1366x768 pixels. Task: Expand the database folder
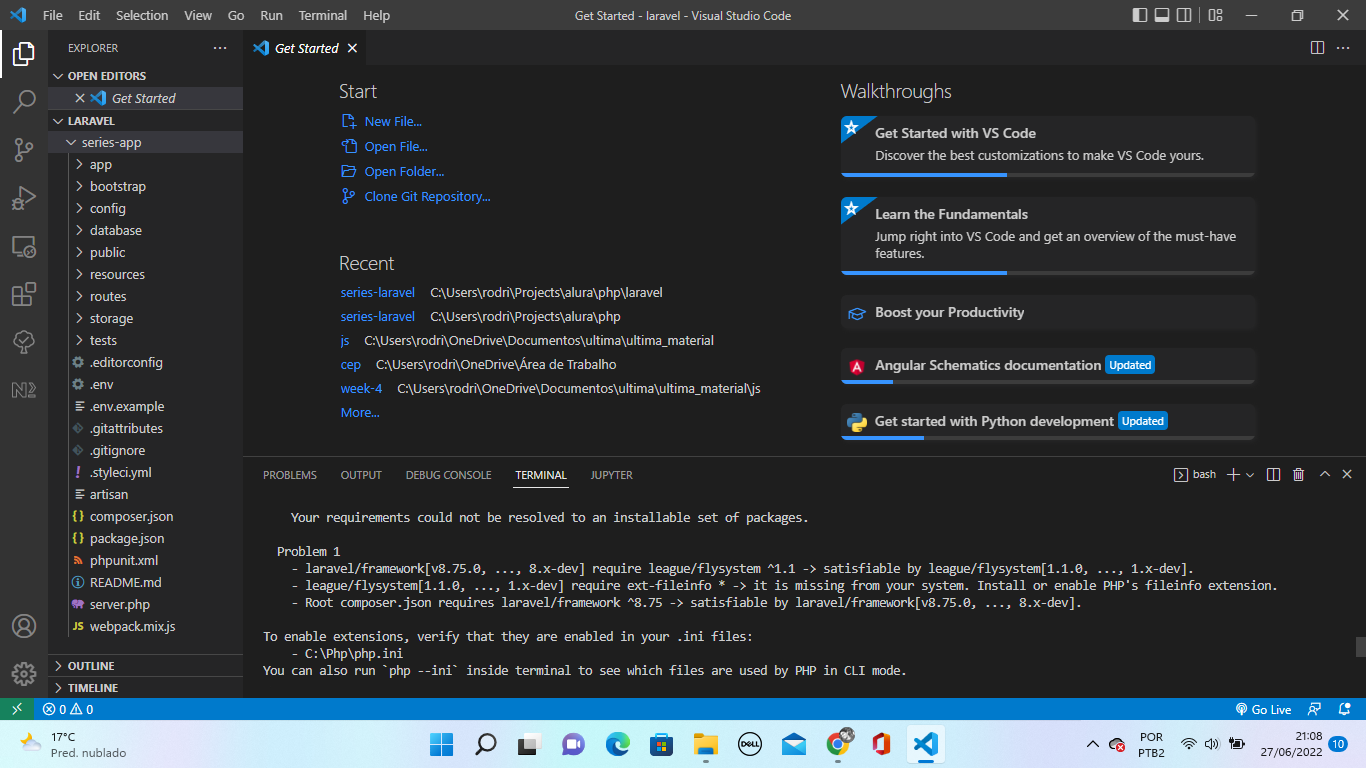point(145,230)
